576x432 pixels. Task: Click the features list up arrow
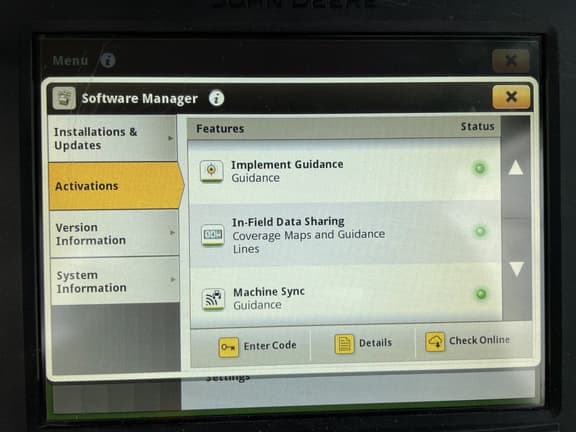pos(515,168)
